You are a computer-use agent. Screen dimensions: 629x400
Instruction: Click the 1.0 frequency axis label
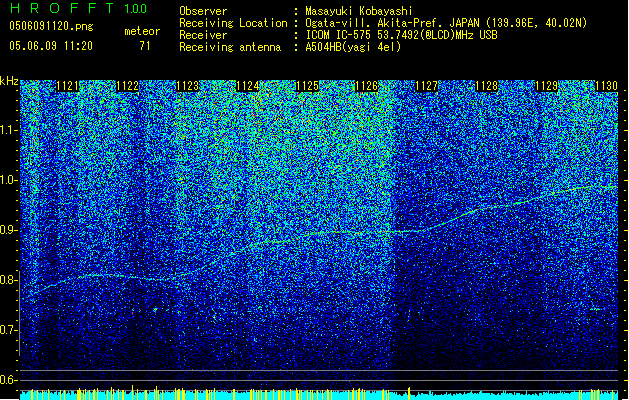[9, 180]
